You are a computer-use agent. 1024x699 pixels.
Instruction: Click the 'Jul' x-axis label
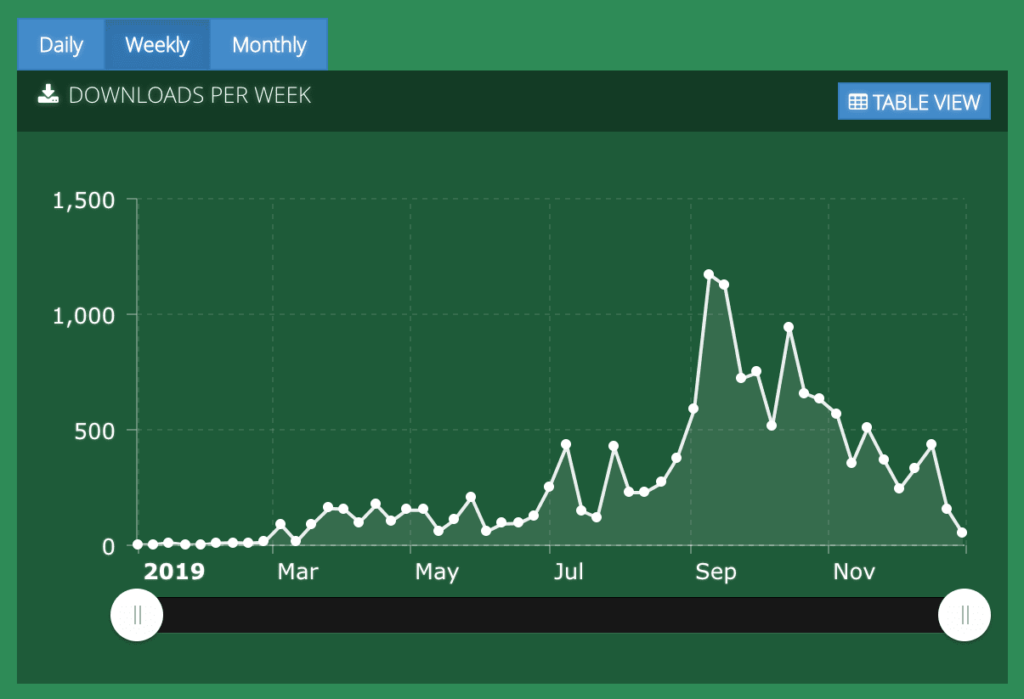click(568, 572)
